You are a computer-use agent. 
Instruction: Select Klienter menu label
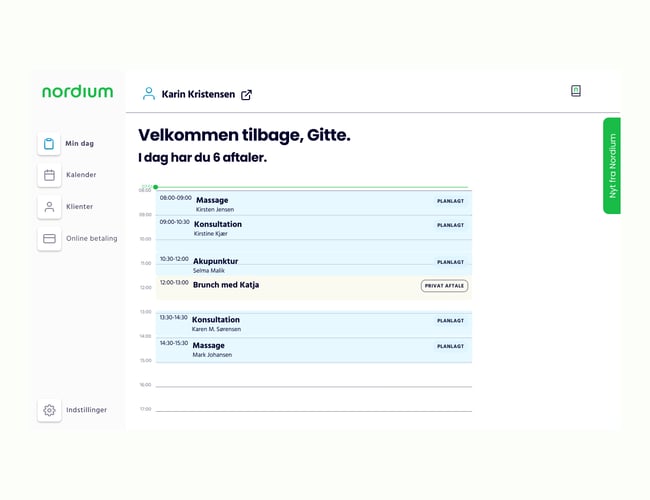(80, 206)
